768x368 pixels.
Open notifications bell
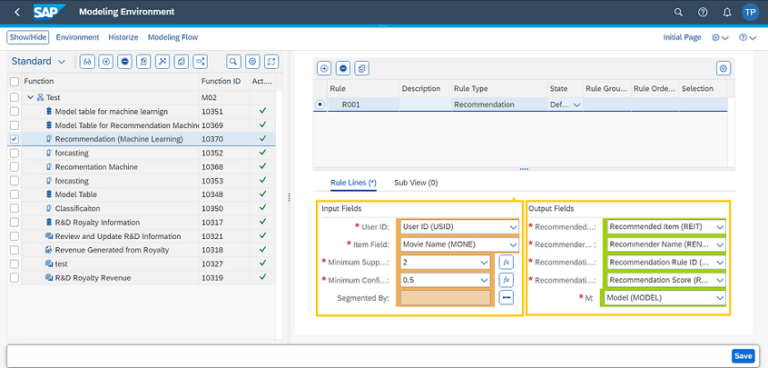[727, 12]
